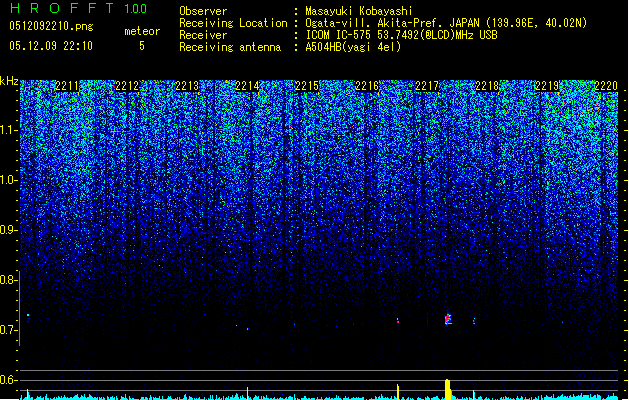Click the 2214 time marker

(x=248, y=86)
